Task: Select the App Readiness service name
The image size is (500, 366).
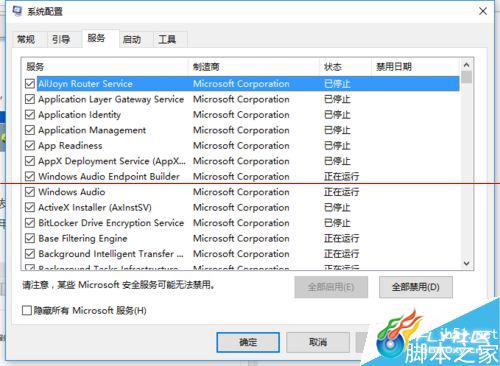Action: (70, 146)
